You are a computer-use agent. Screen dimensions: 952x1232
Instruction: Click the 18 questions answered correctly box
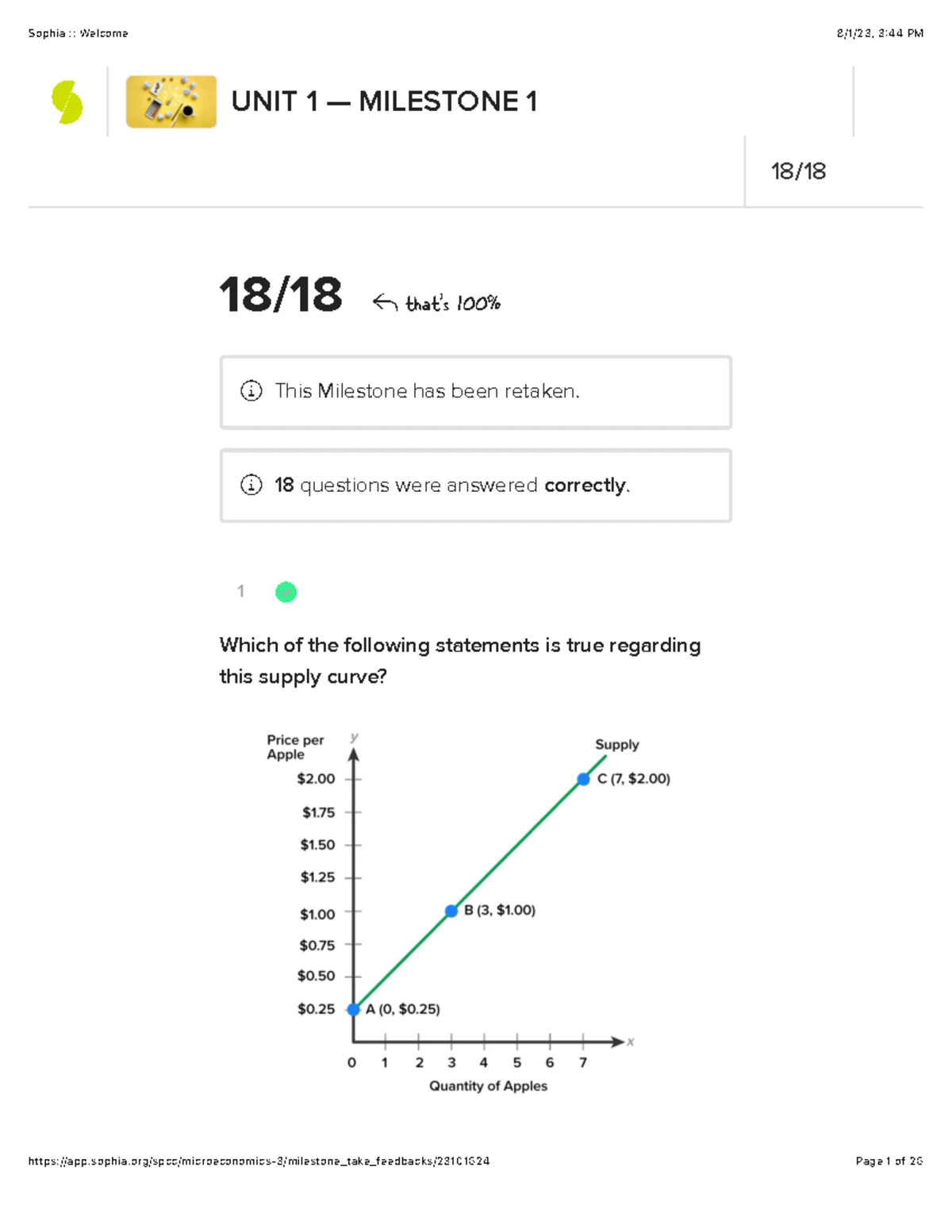pyautogui.click(x=475, y=486)
